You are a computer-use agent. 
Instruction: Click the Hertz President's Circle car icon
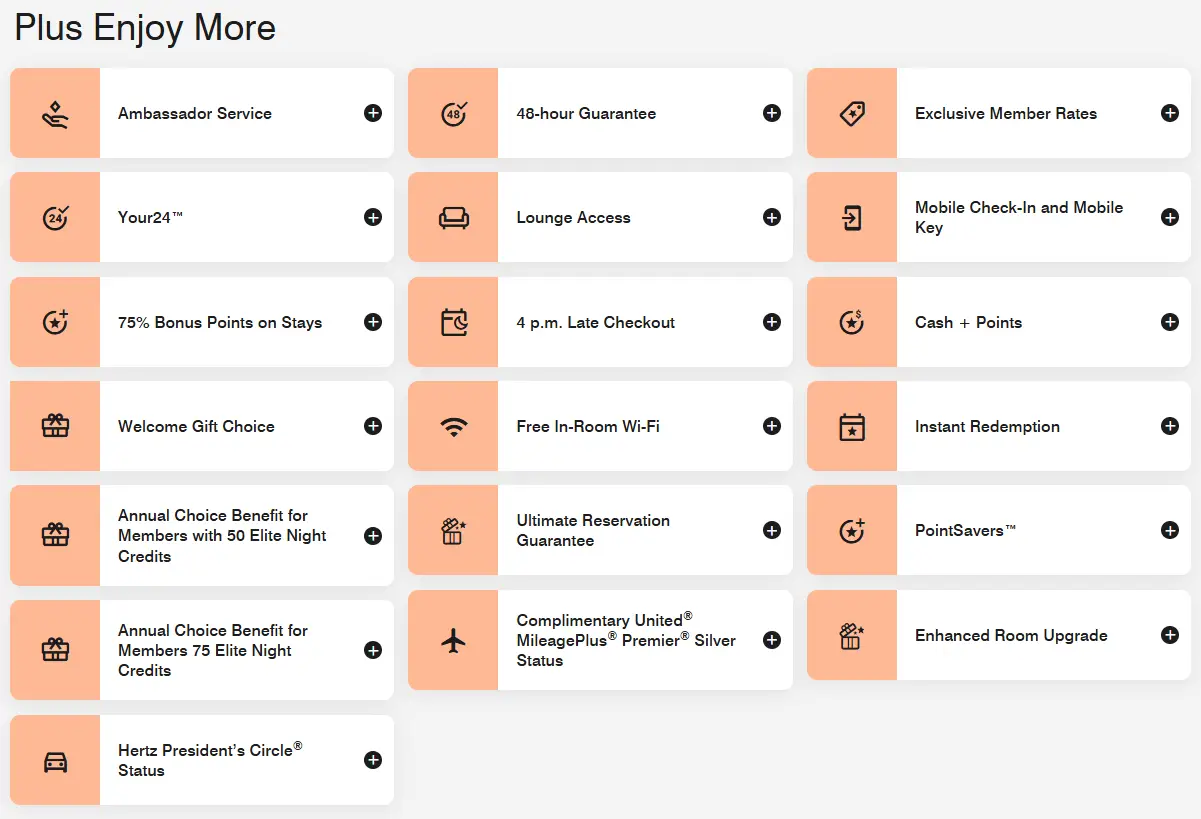tap(55, 761)
